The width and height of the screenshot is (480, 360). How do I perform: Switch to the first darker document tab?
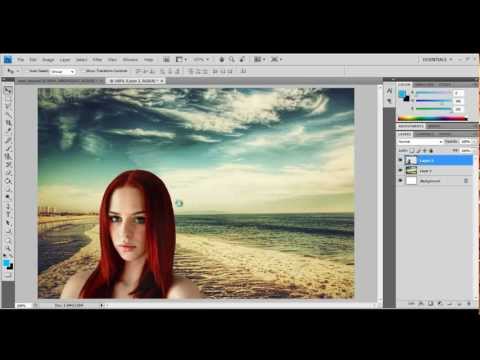pyautogui.click(x=57, y=81)
